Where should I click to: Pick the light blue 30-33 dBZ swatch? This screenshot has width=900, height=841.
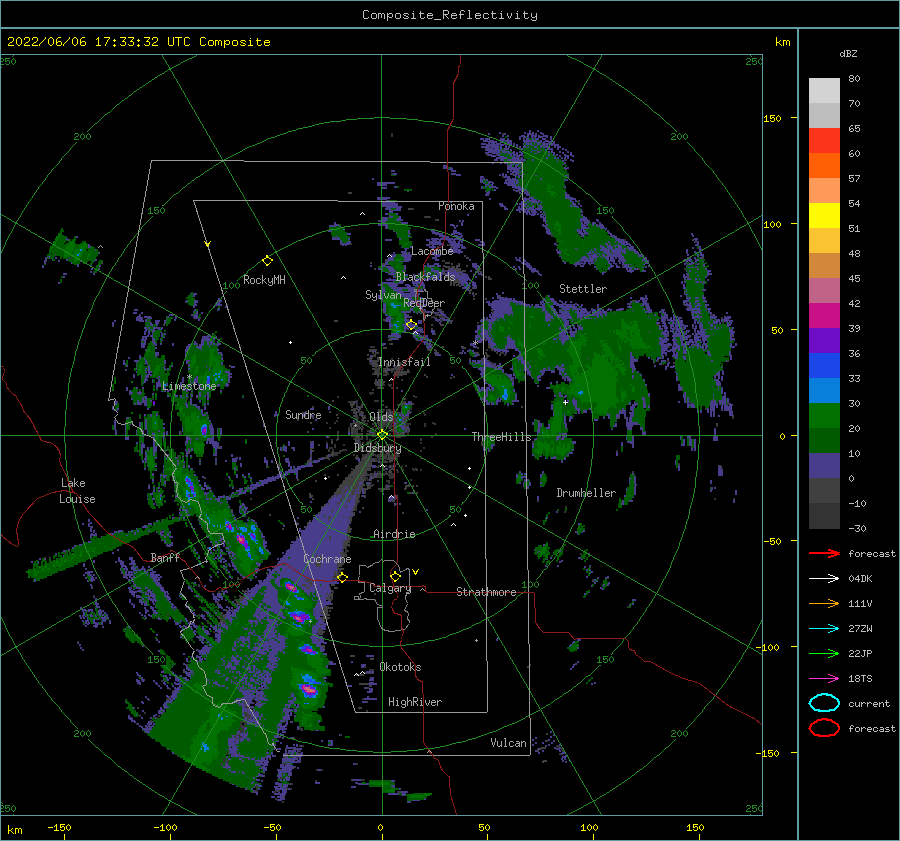824,391
